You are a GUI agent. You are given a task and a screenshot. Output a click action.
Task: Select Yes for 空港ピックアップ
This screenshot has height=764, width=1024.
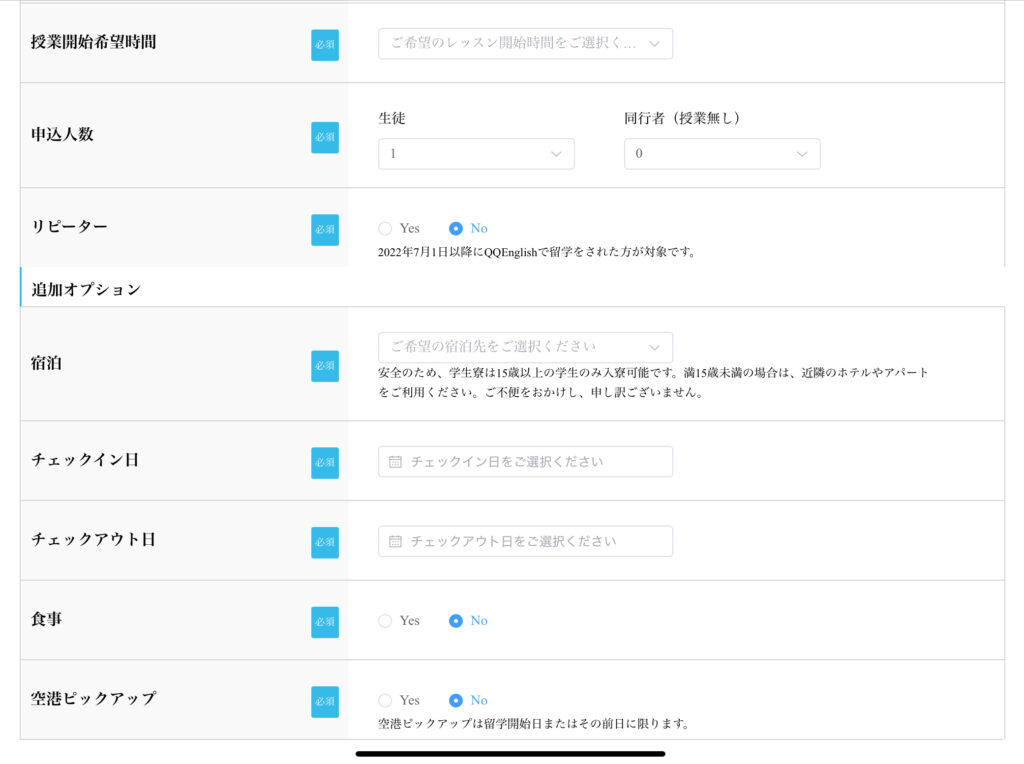385,701
